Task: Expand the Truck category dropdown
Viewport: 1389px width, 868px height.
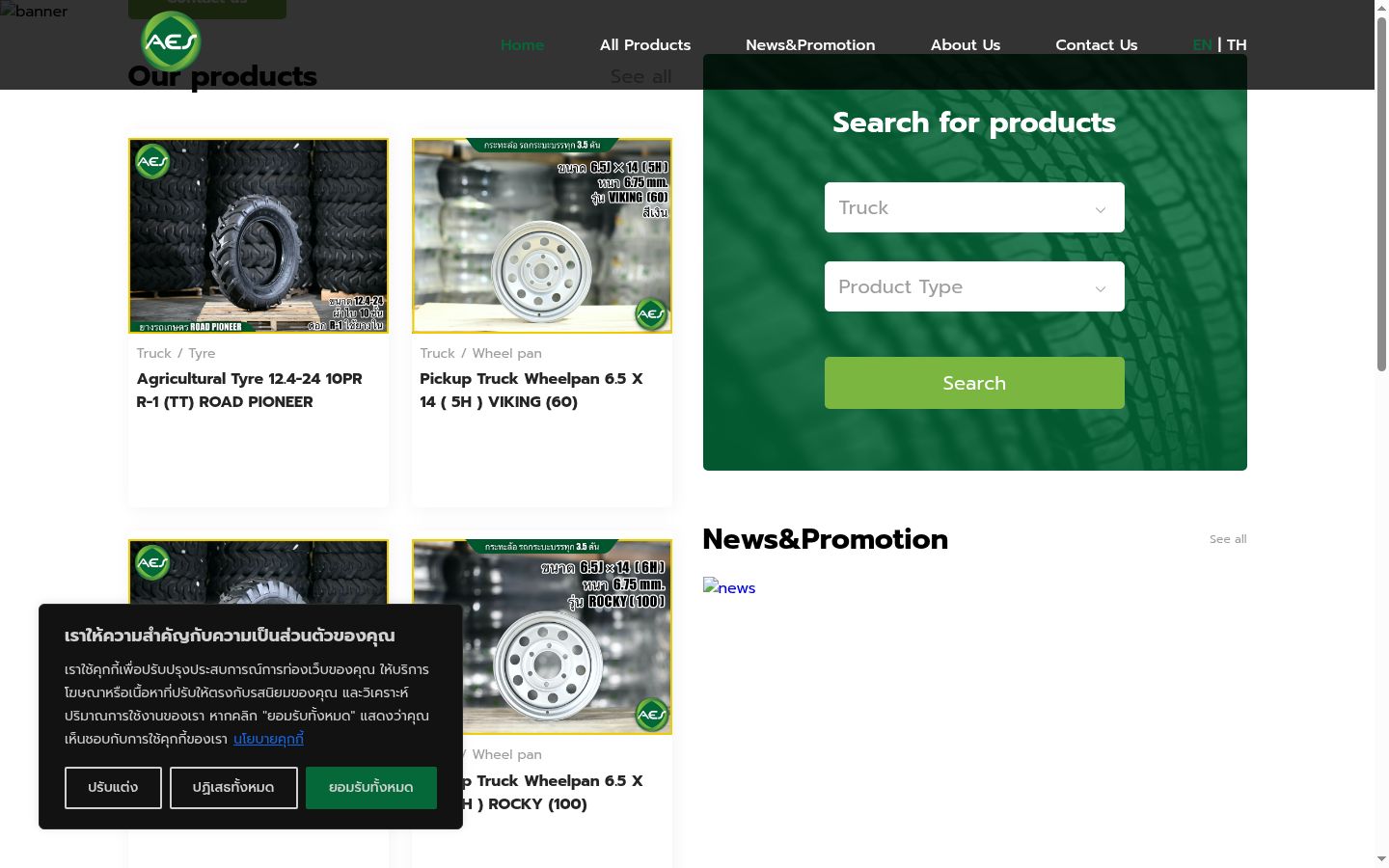Action: [974, 207]
